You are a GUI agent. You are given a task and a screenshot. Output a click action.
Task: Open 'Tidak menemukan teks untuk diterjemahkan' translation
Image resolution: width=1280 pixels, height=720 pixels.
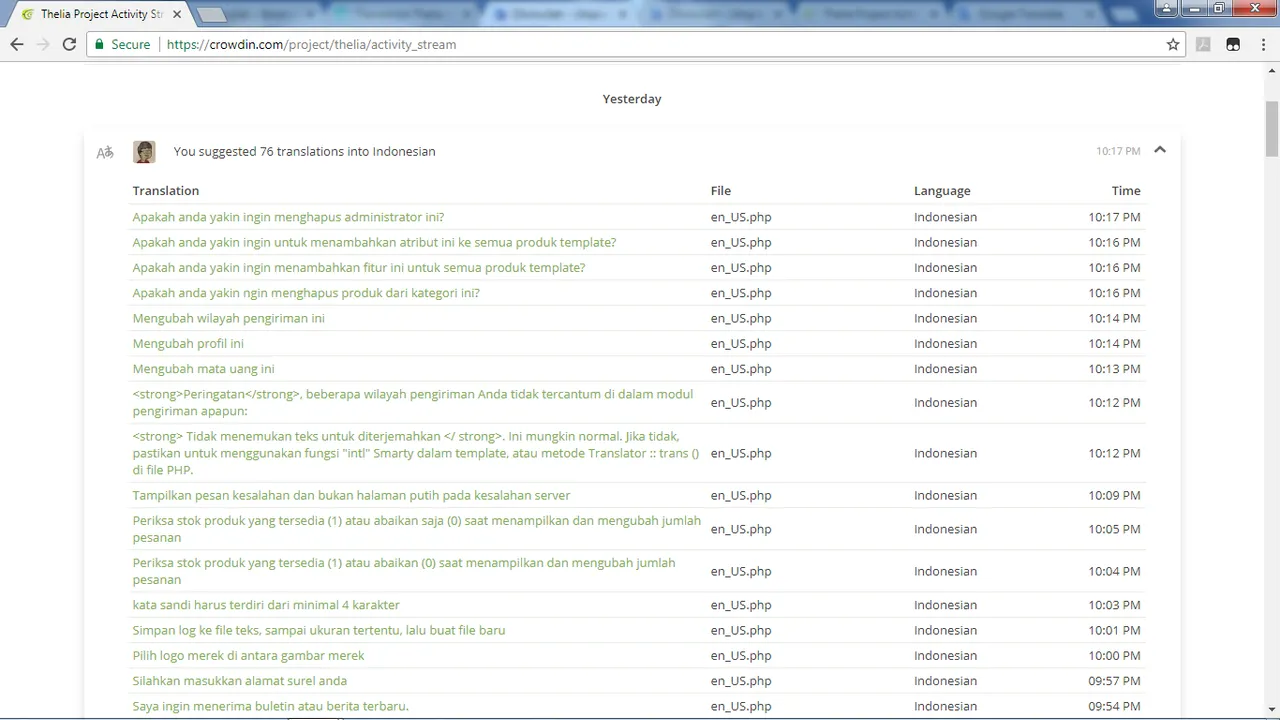point(416,453)
